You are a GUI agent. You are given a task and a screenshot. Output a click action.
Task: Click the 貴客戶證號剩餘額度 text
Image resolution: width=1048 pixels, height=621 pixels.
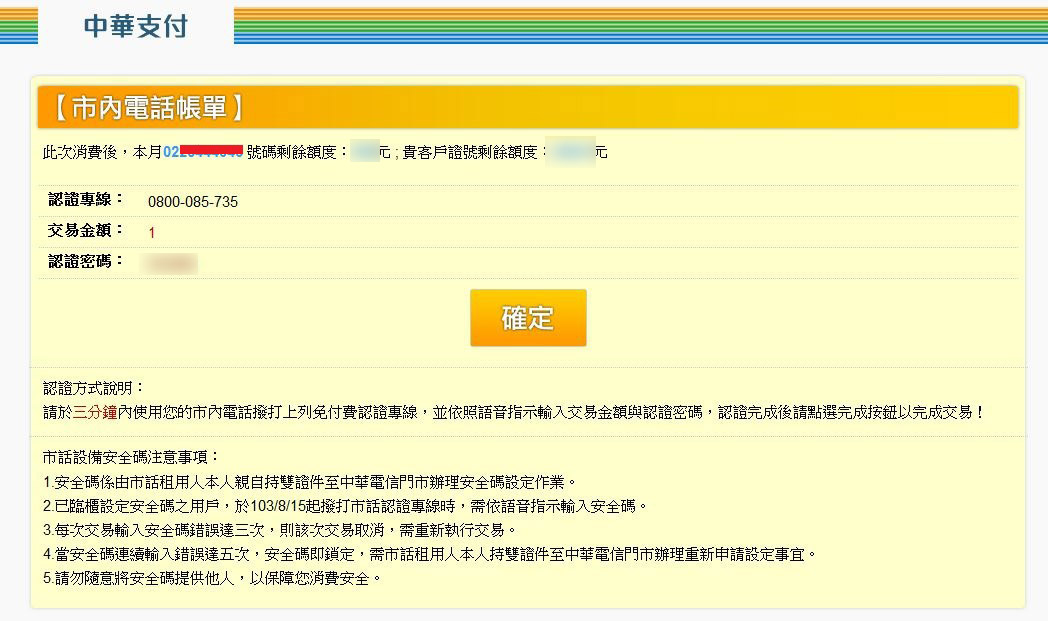tap(475, 152)
